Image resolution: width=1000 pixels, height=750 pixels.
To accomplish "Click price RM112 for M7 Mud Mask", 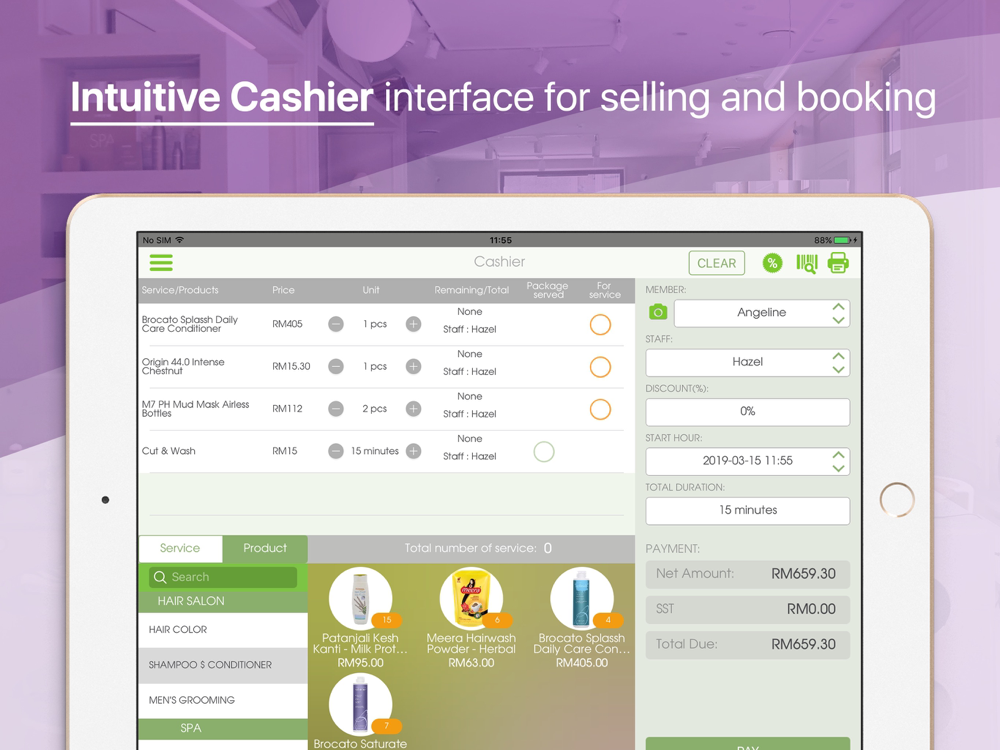I will tap(287, 409).
